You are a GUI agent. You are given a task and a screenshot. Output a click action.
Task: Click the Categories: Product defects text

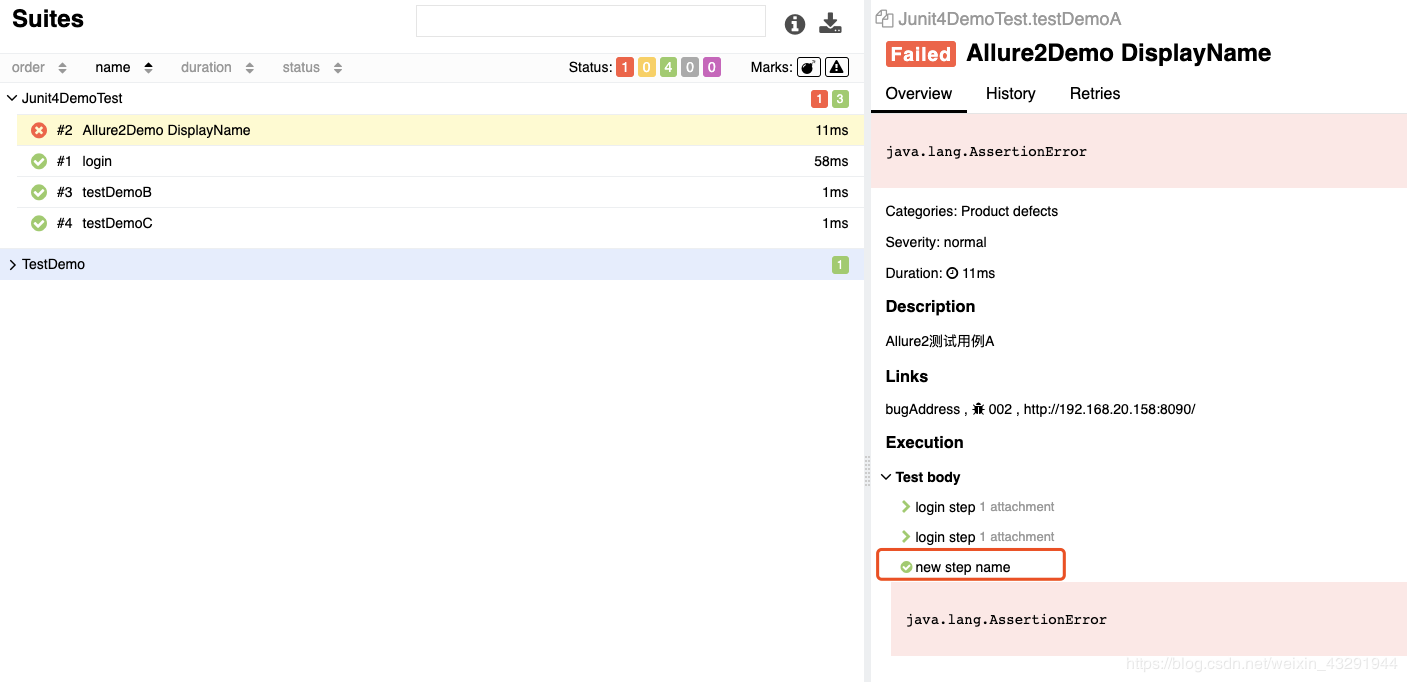pos(971,211)
